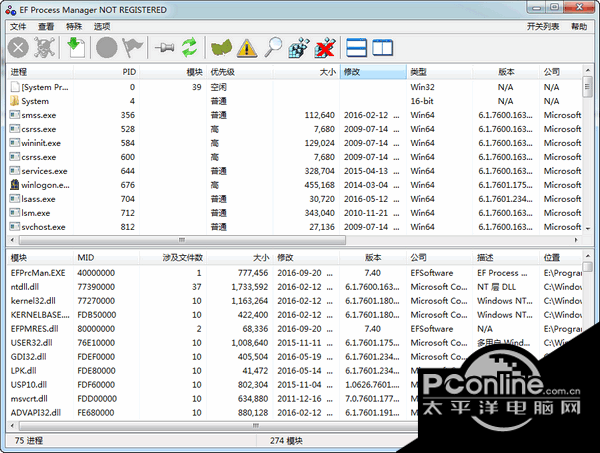Open the 帮助 menu
600x453 pixels.
coord(579,26)
